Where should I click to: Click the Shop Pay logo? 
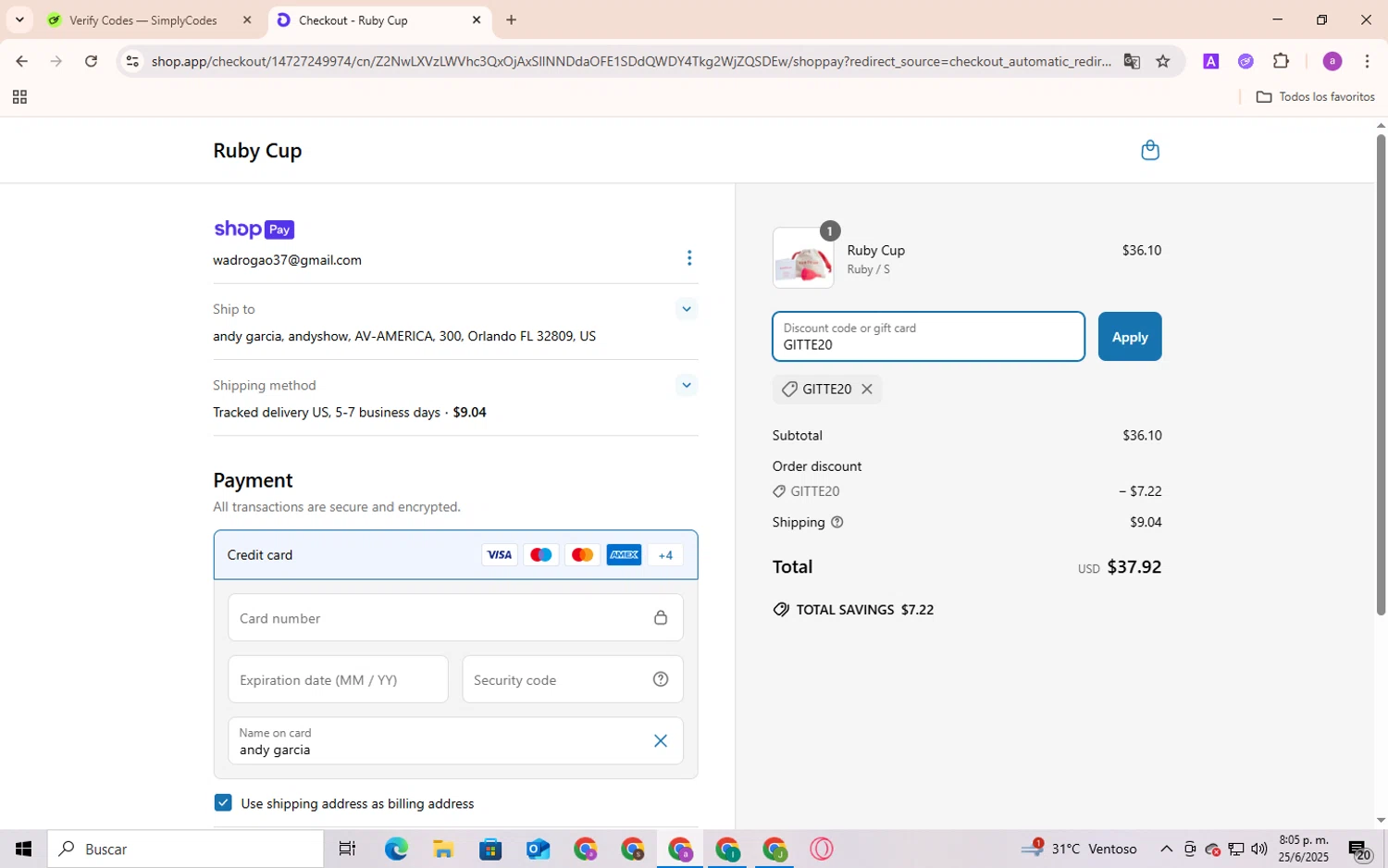point(254,229)
